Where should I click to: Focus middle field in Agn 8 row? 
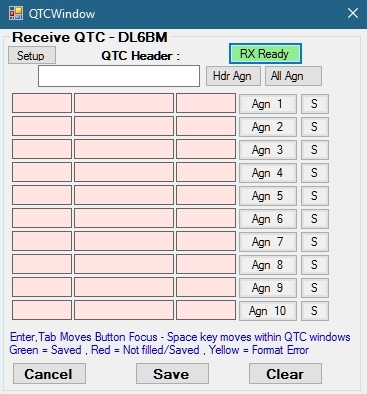[x=124, y=264]
